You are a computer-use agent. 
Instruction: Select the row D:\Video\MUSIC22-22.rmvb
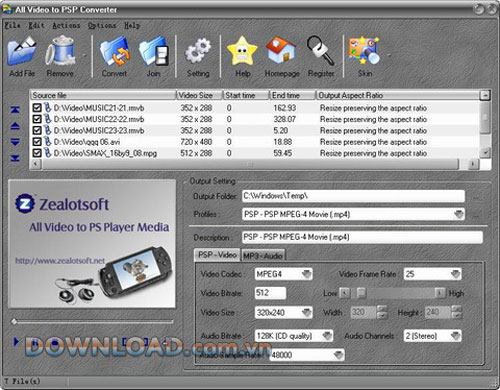pyautogui.click(x=255, y=119)
